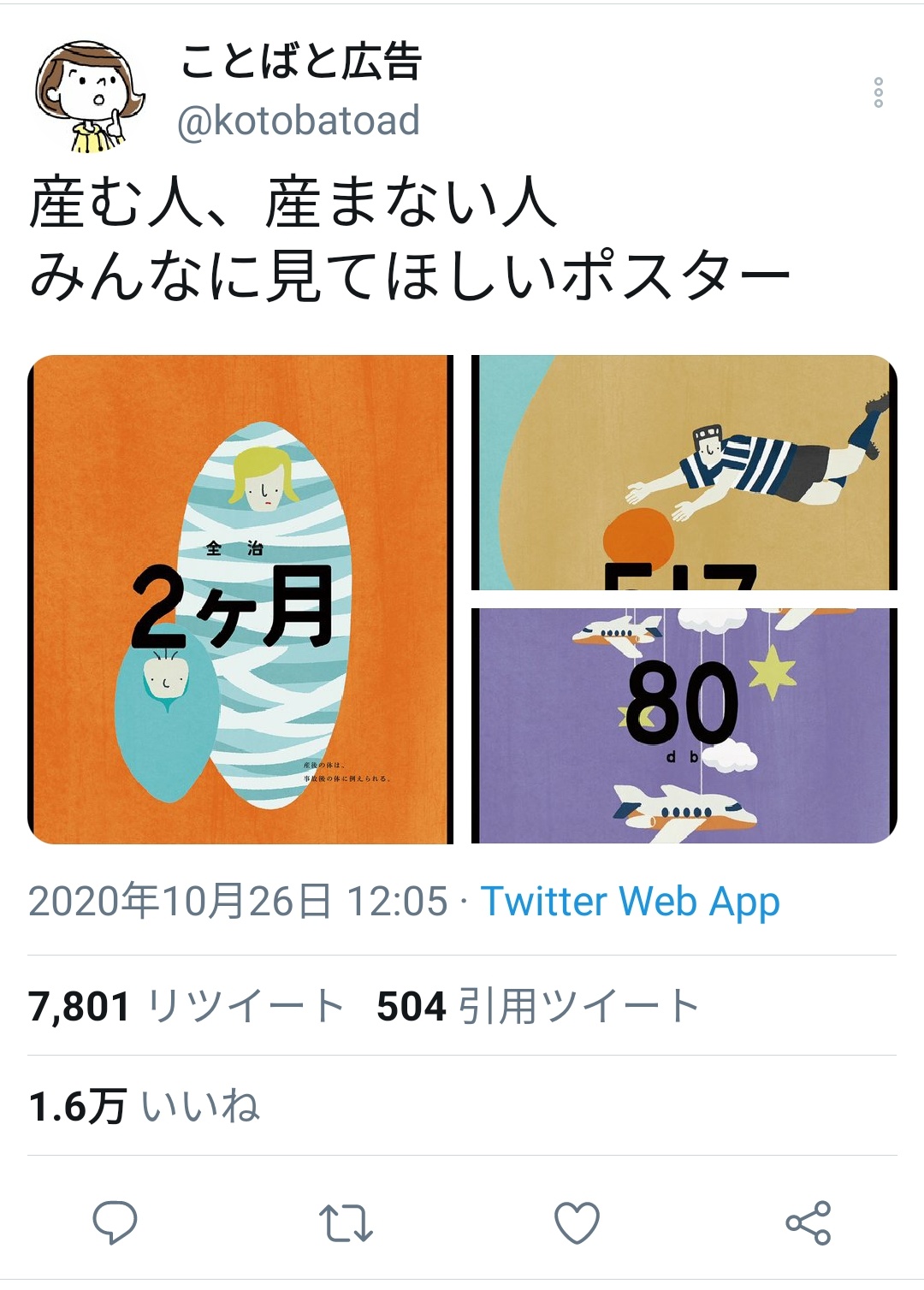Open the Twitter Web App source link
This screenshot has height=1290, width=924.
[x=631, y=902]
